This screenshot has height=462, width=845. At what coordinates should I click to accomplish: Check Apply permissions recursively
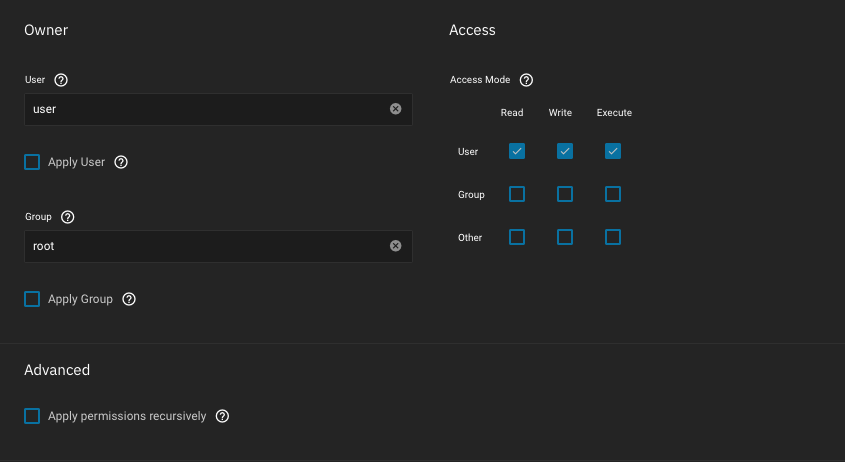coord(32,416)
